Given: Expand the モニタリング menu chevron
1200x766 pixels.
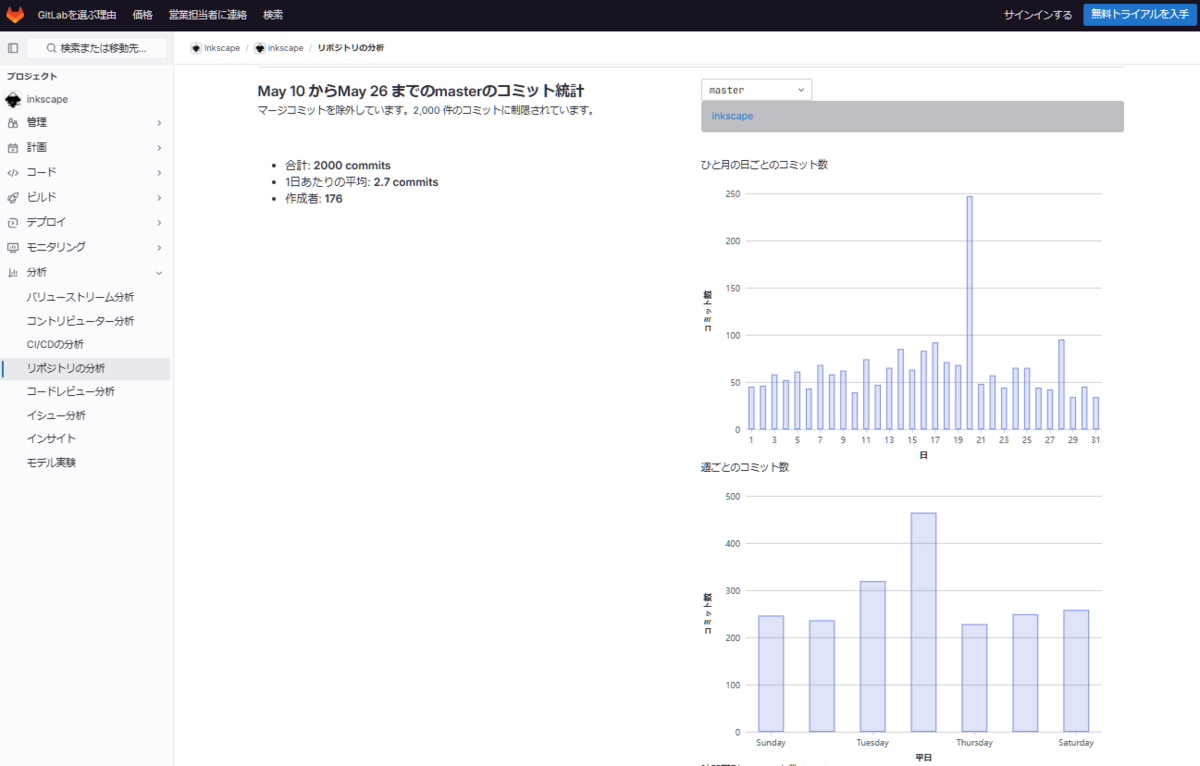Looking at the screenshot, I should 159,247.
